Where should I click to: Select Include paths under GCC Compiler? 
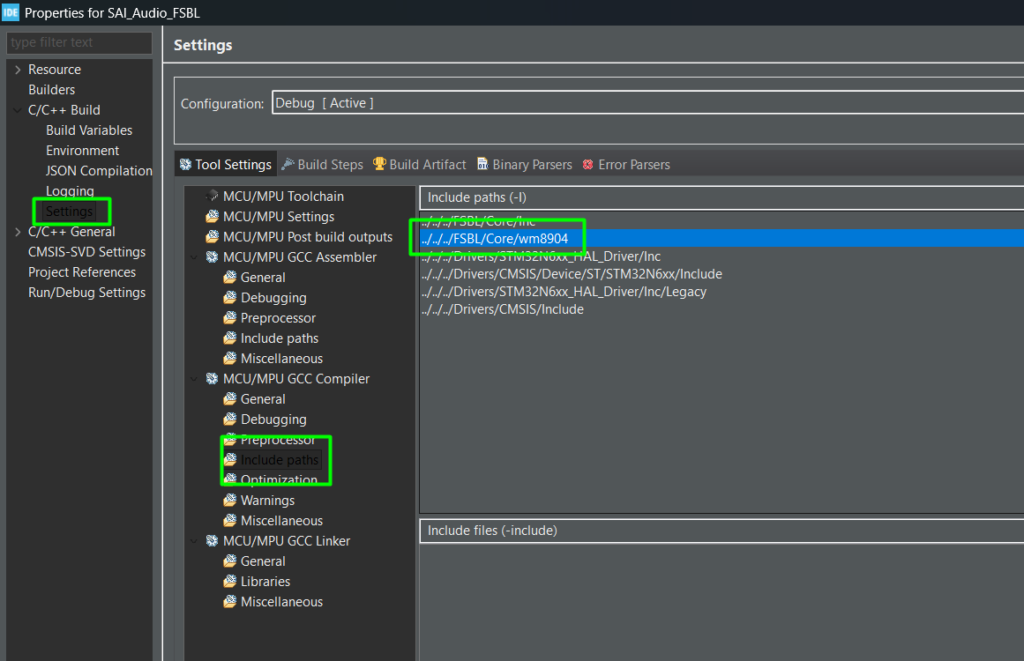coord(279,460)
